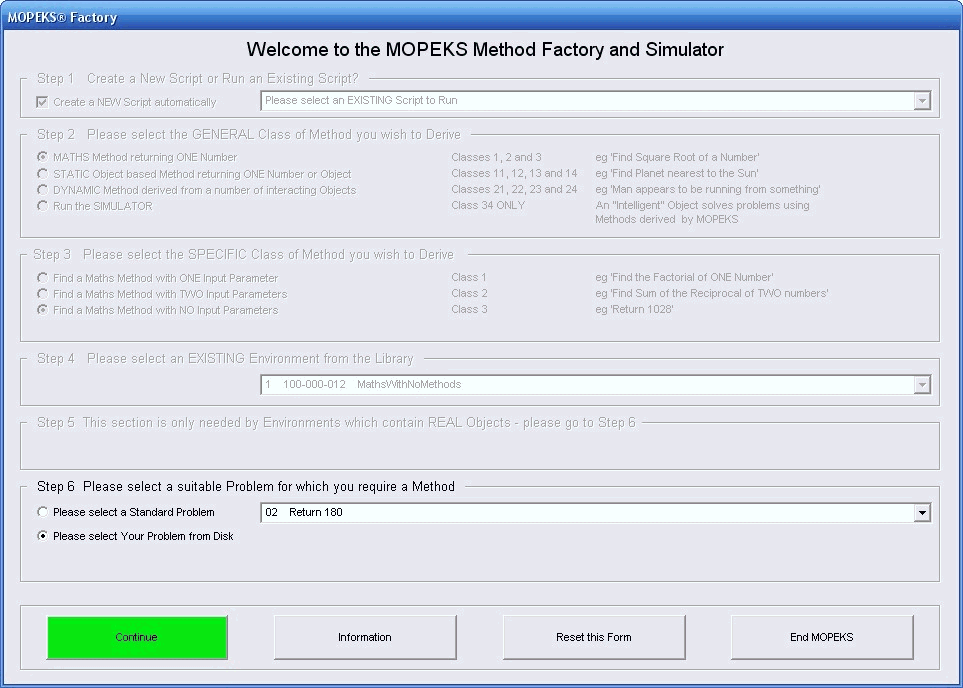The height and width of the screenshot is (688, 963).
Task: Open the EXISTING Script to Run dropdown
Action: pos(921,101)
